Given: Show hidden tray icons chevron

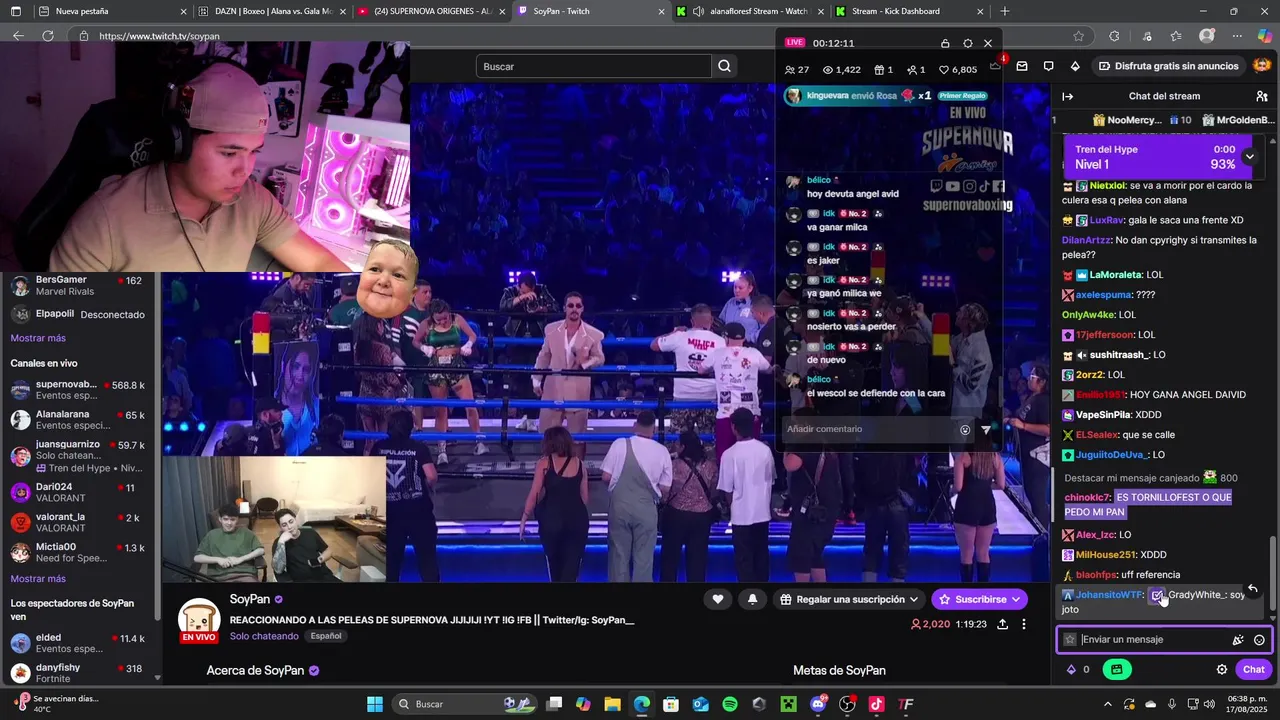Looking at the screenshot, I should click(1107, 704).
